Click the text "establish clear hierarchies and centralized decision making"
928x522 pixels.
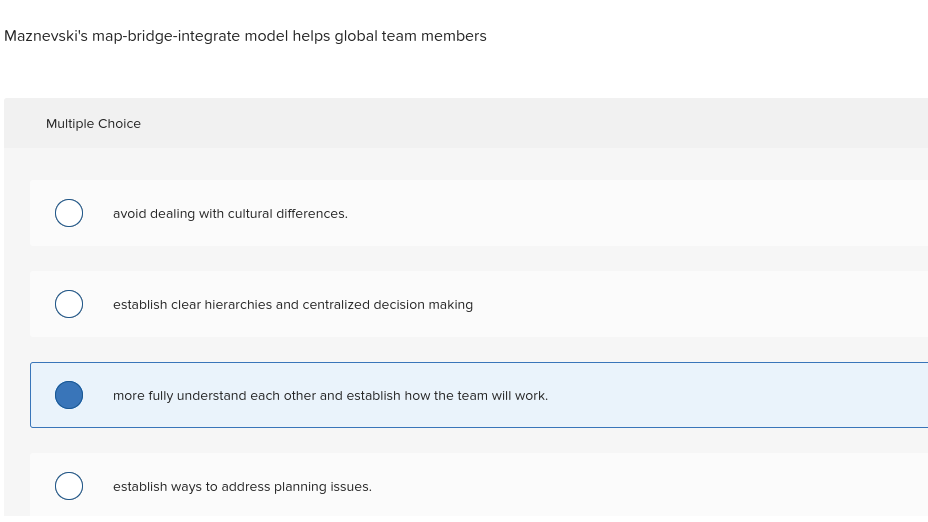click(292, 305)
